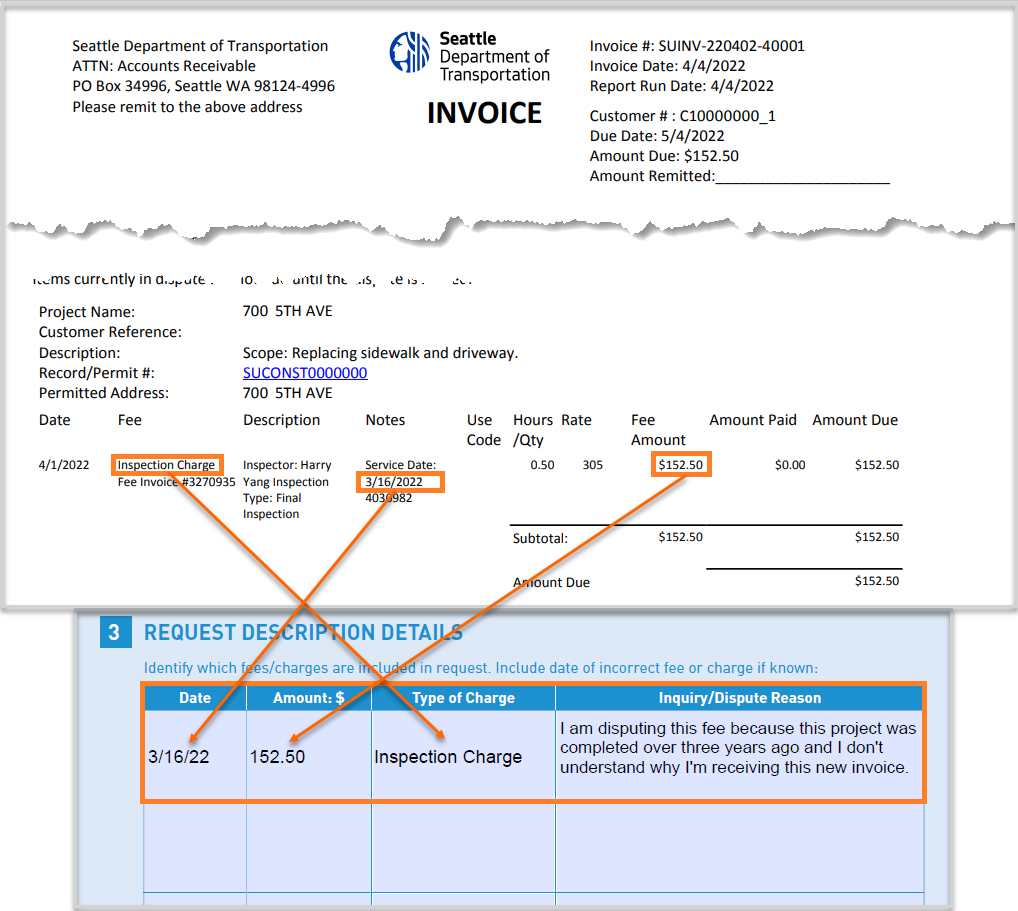This screenshot has height=911, width=1018.
Task: Click the Inquiry/Dispute Reason column header
Action: tap(739, 698)
